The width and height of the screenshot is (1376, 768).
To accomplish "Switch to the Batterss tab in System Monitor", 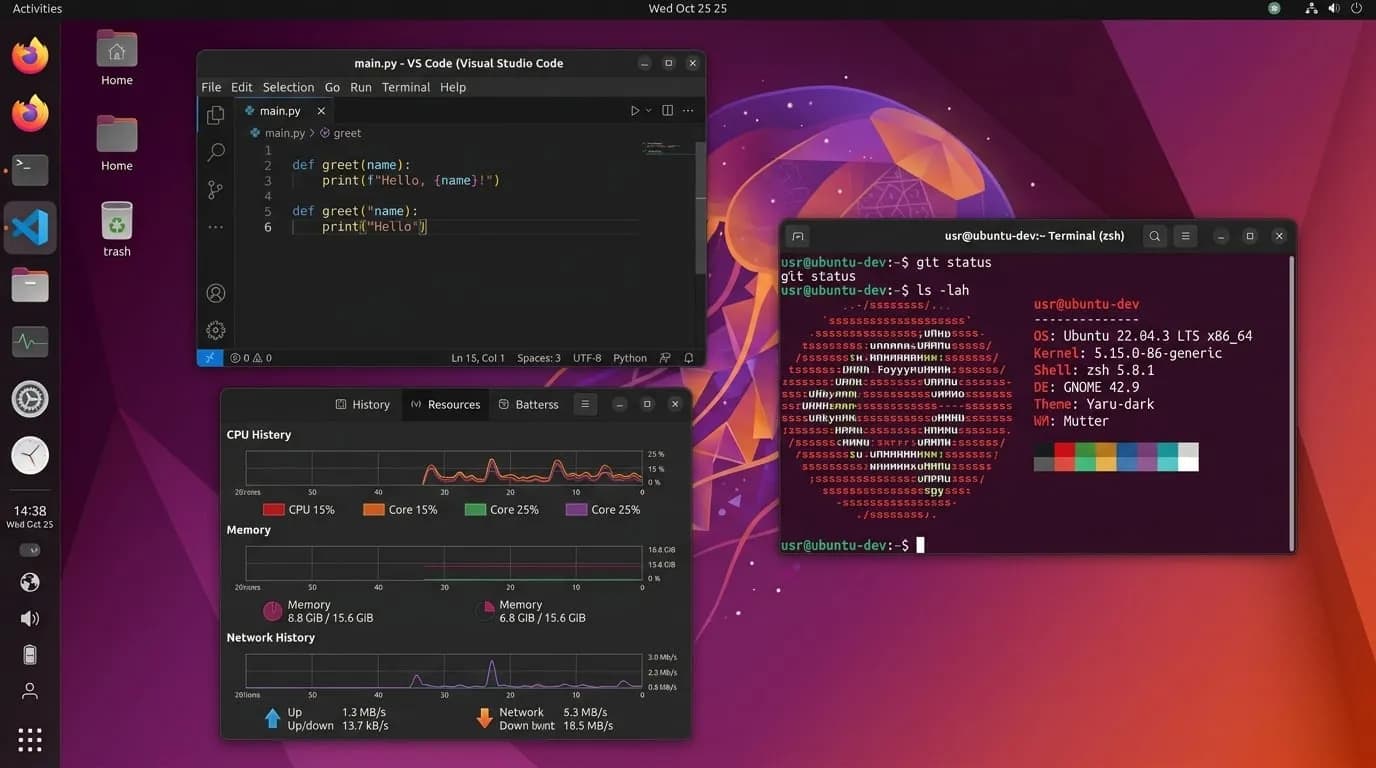I will [528, 404].
